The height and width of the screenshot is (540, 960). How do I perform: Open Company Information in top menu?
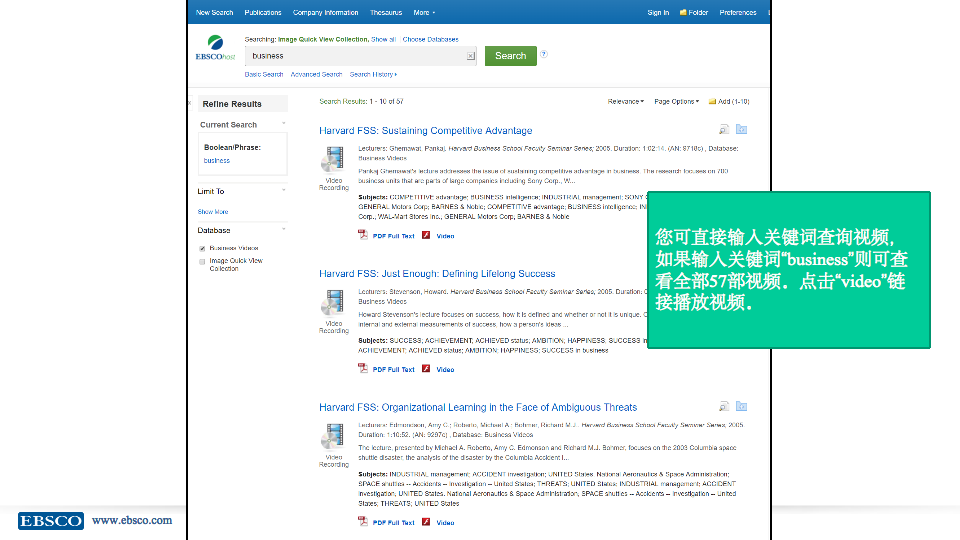click(x=325, y=12)
